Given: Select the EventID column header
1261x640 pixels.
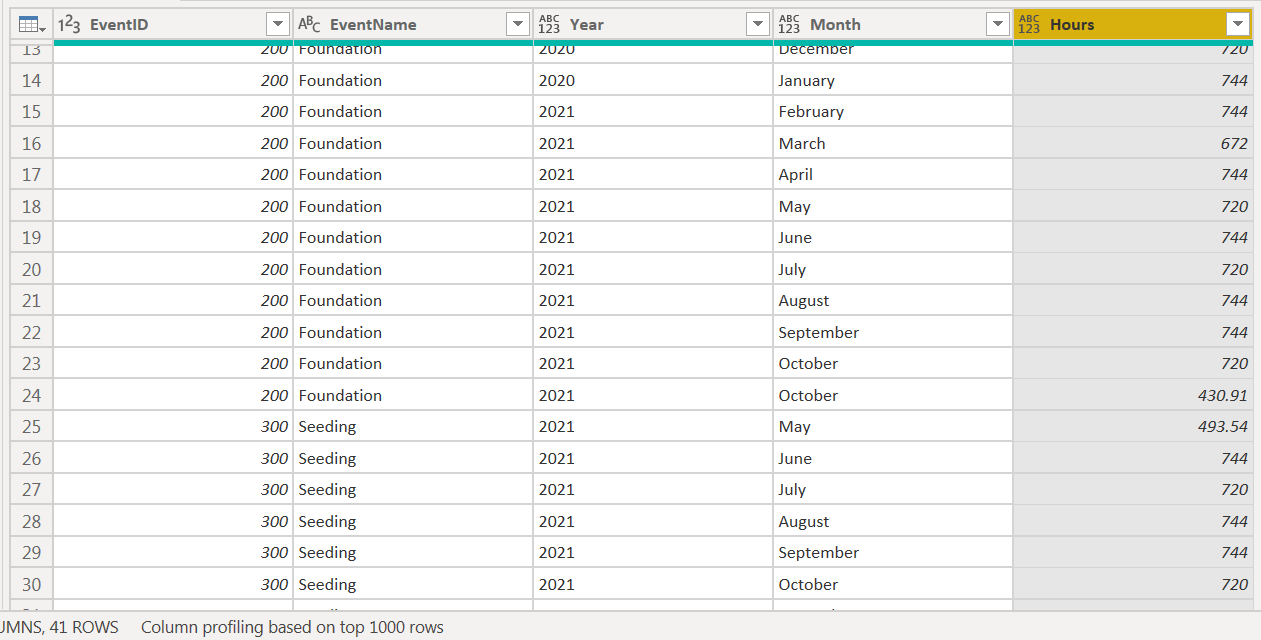Looking at the screenshot, I should [x=173, y=25].
